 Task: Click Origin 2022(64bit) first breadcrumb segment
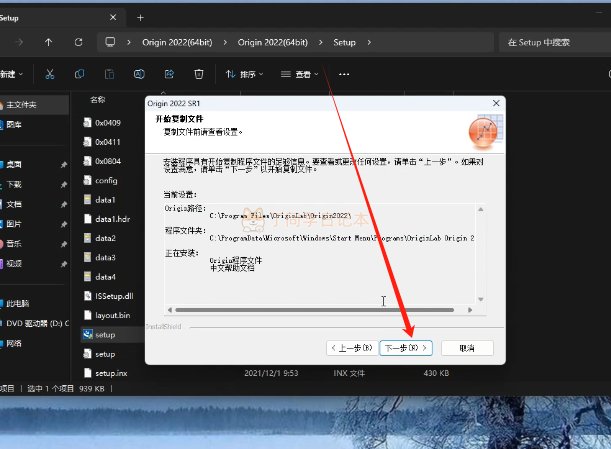point(176,42)
